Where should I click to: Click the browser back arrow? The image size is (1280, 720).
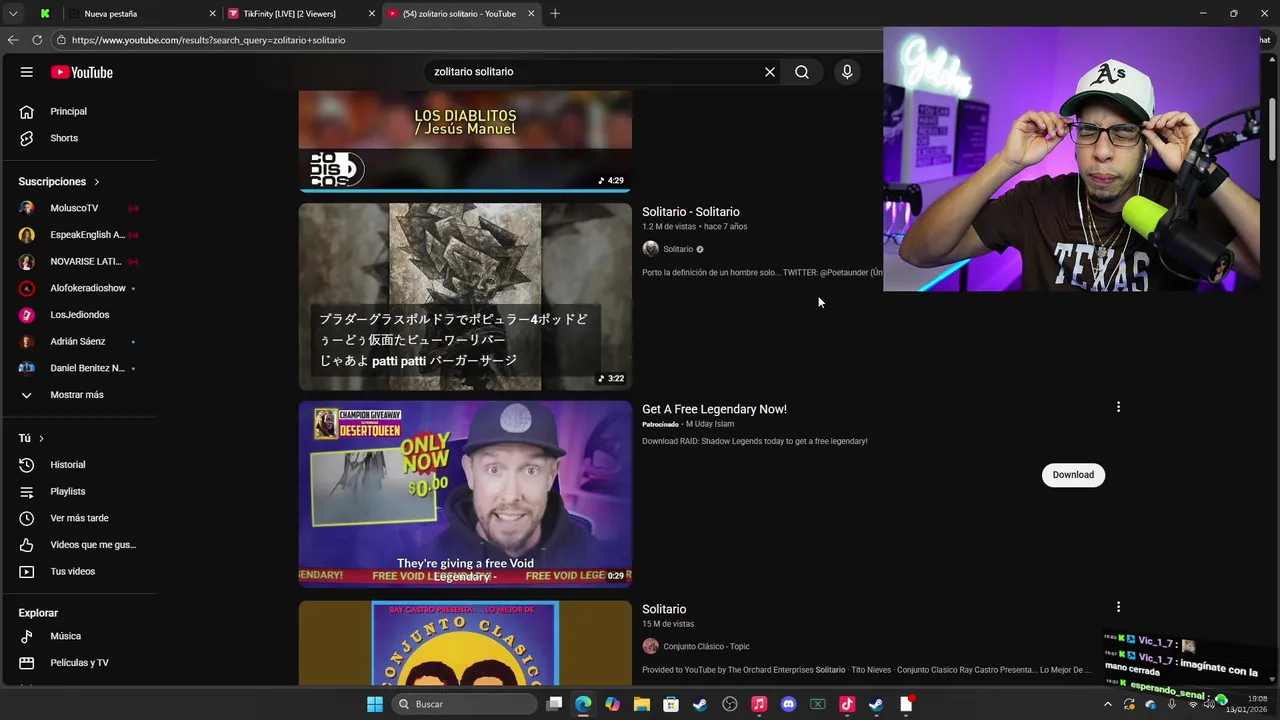(x=13, y=40)
